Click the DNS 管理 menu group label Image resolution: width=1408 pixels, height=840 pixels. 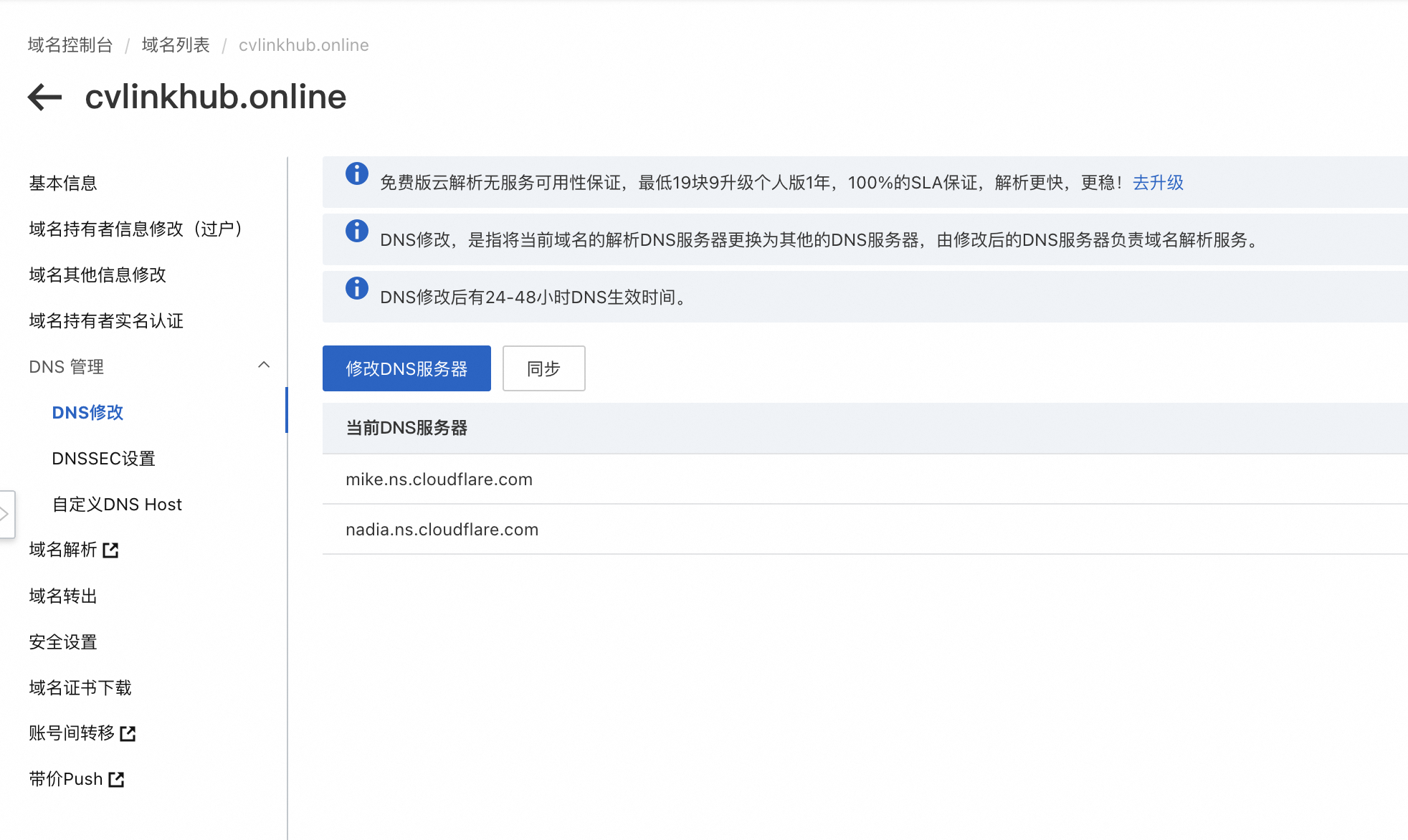[x=66, y=366]
